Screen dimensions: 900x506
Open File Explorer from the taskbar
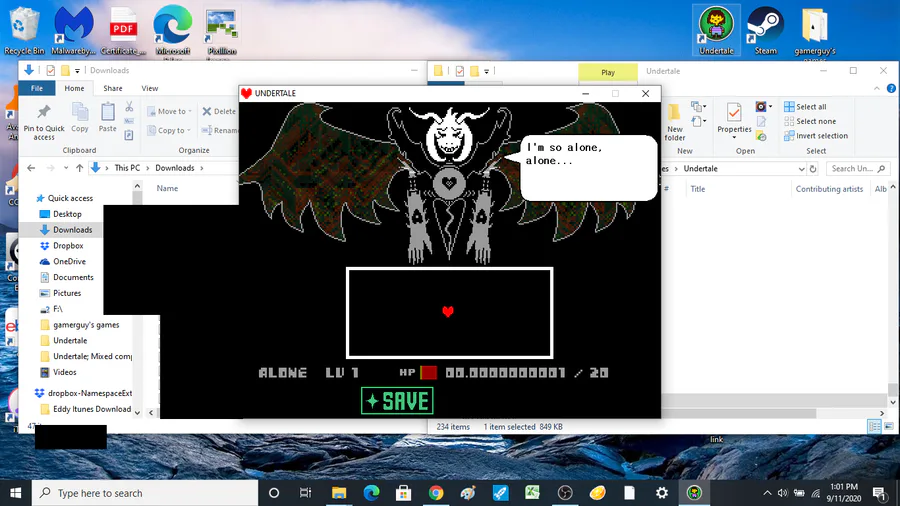[x=339, y=493]
